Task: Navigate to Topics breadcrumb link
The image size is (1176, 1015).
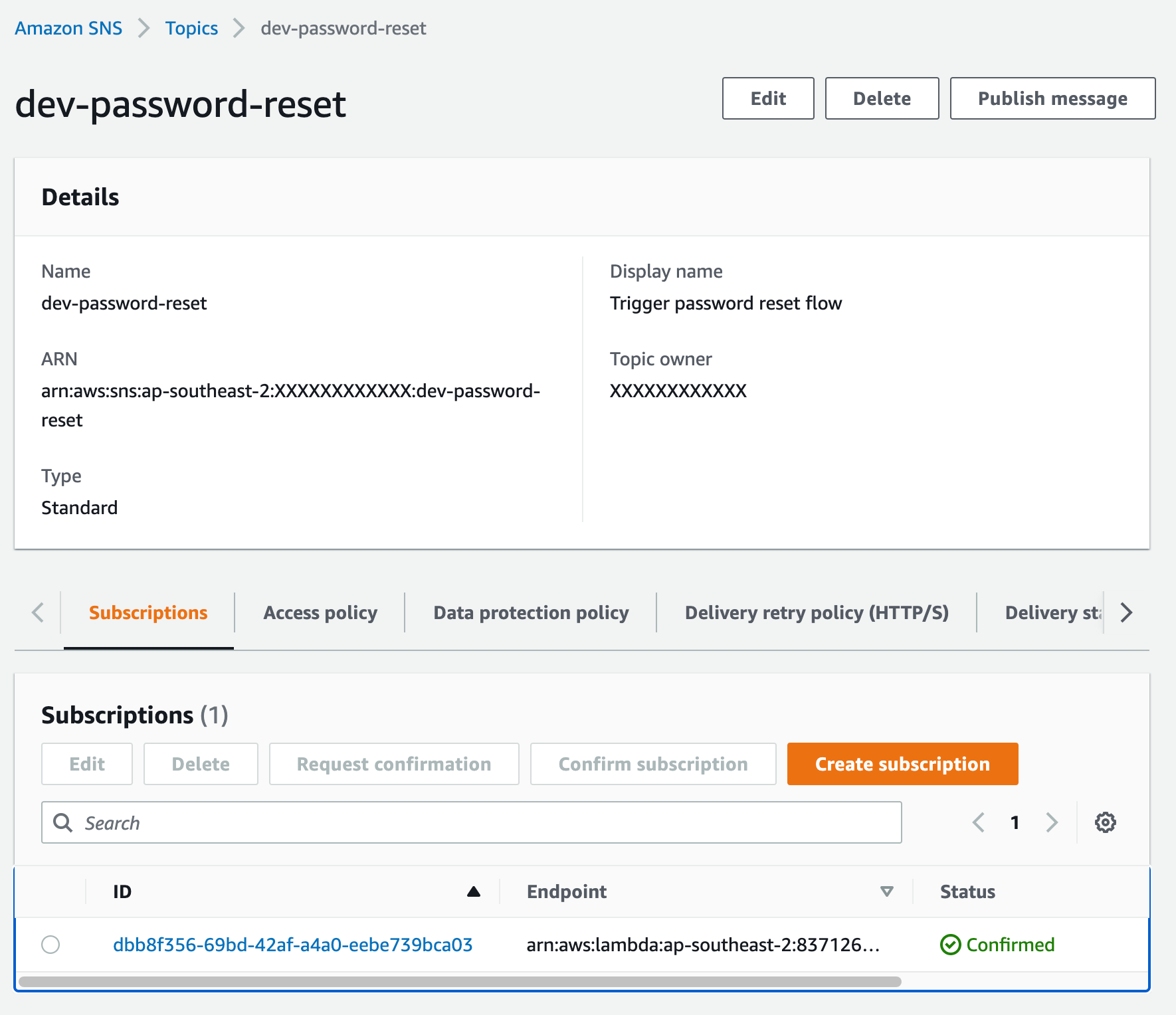Action: (x=191, y=28)
